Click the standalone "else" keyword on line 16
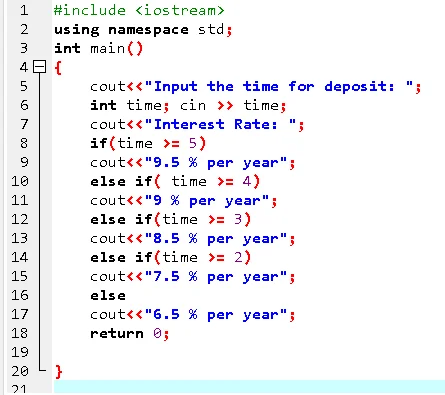445x395 pixels. pyautogui.click(x=108, y=296)
